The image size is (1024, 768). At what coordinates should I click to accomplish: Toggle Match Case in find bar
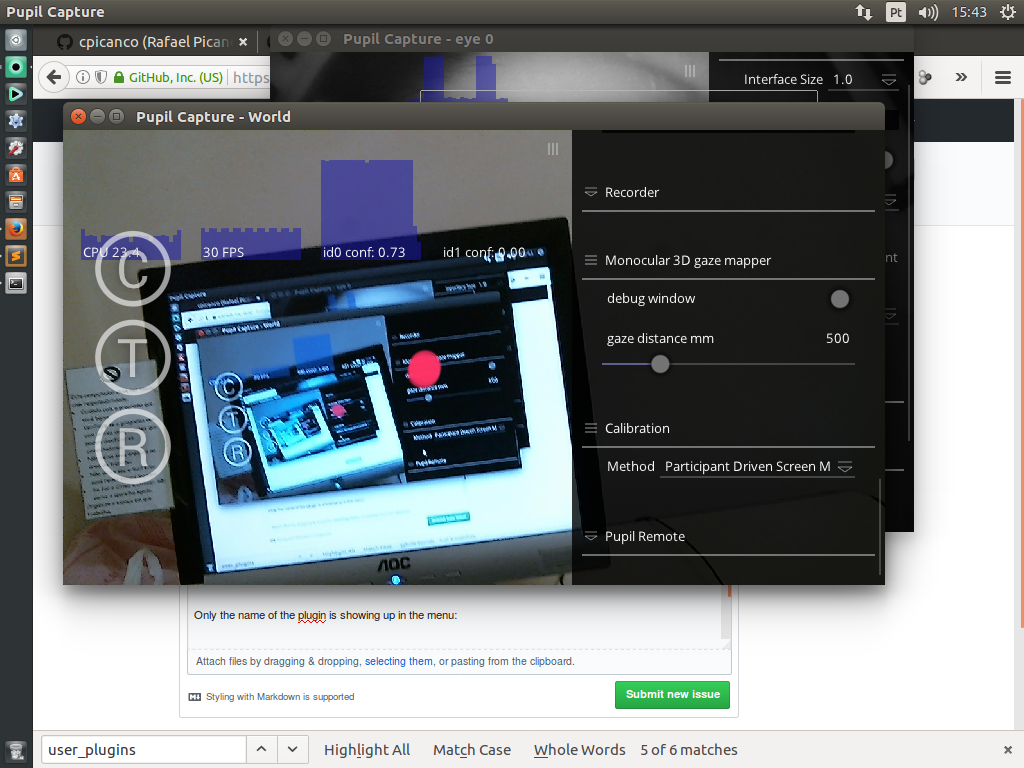(x=472, y=750)
